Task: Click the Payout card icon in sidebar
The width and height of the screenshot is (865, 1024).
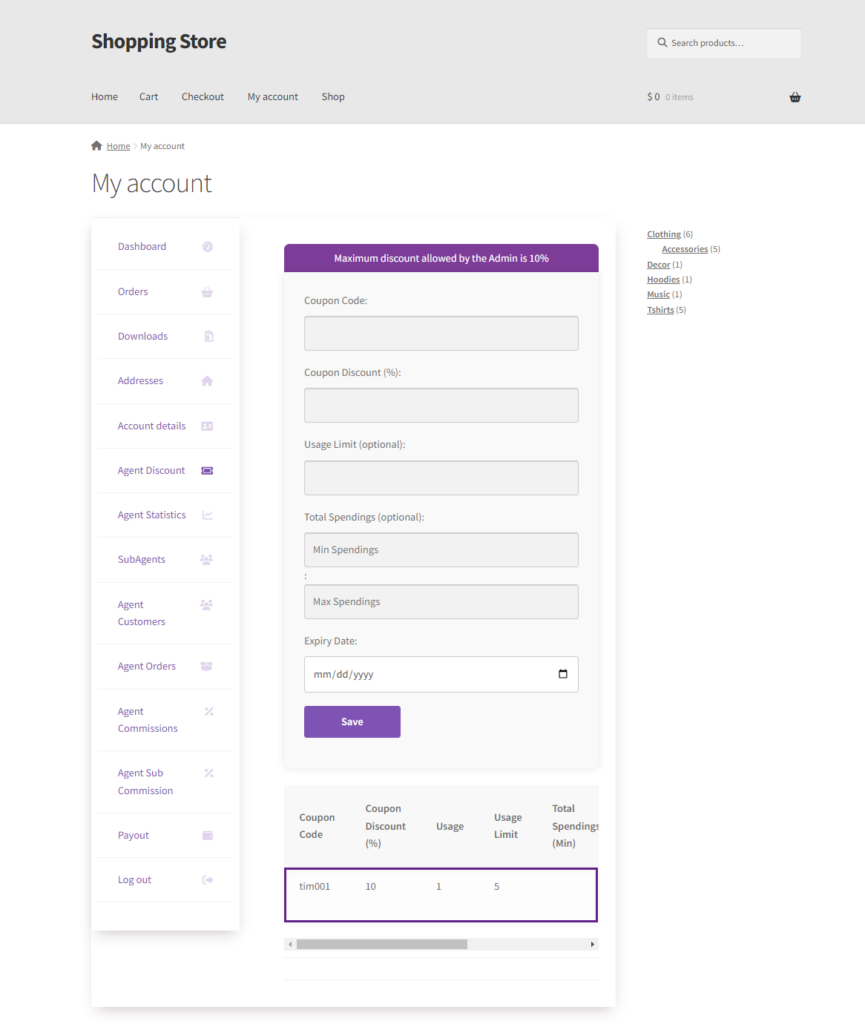Action: pyautogui.click(x=208, y=835)
